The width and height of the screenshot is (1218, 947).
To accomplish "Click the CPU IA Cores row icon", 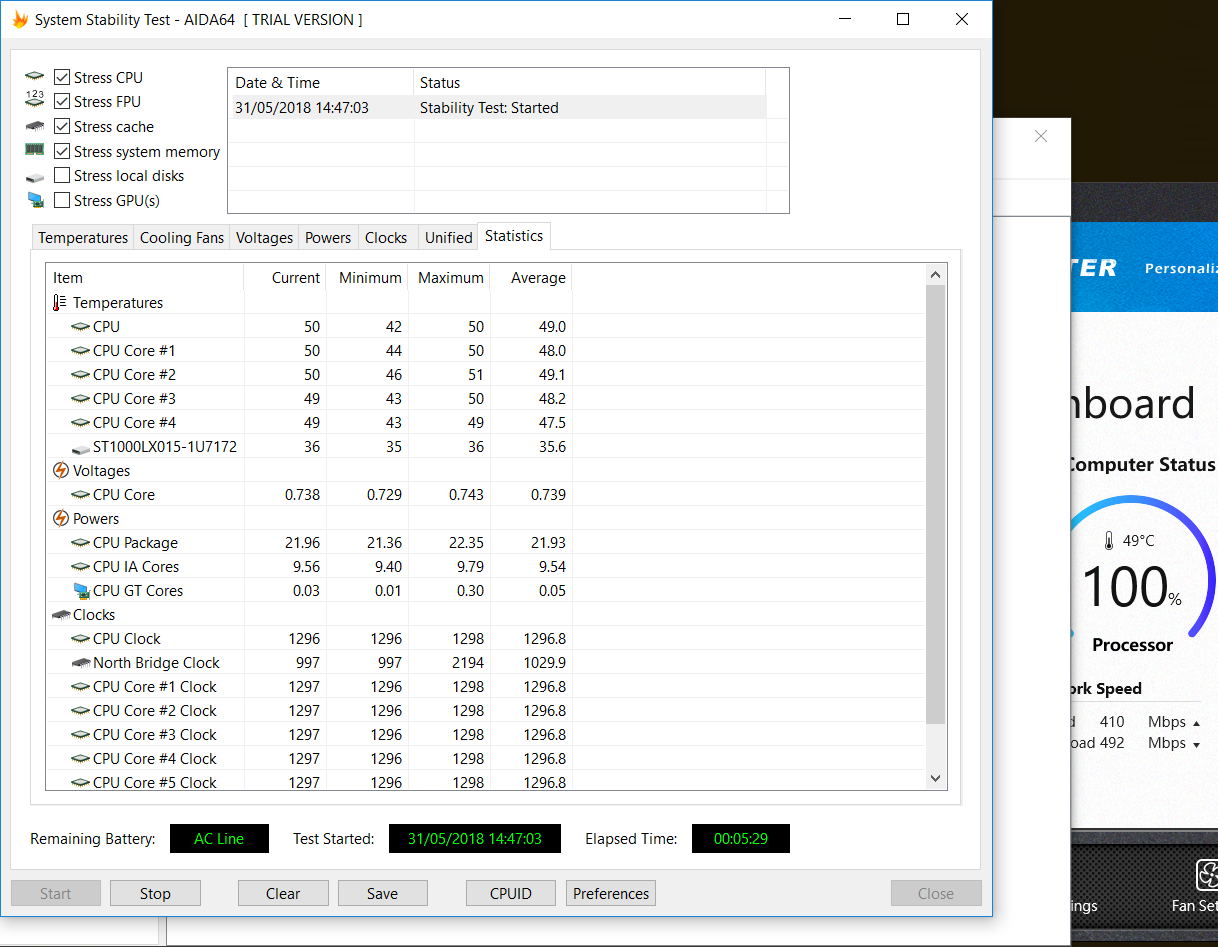I will tap(81, 567).
